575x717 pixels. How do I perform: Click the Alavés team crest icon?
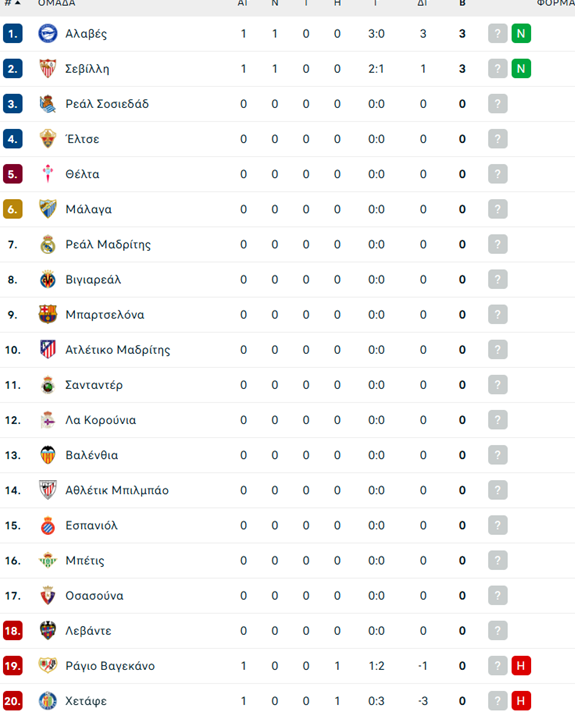48,33
